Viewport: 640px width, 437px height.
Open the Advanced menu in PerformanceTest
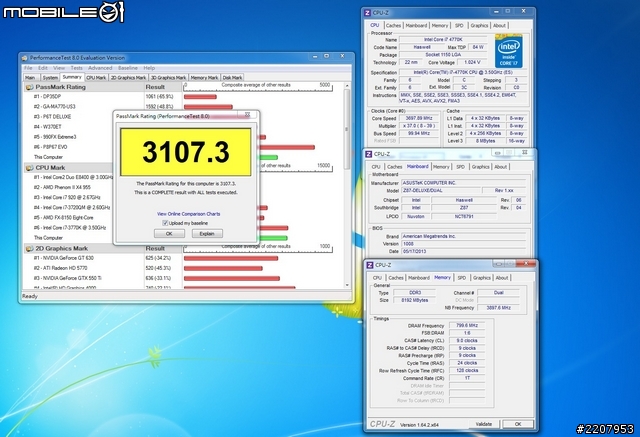point(100,68)
